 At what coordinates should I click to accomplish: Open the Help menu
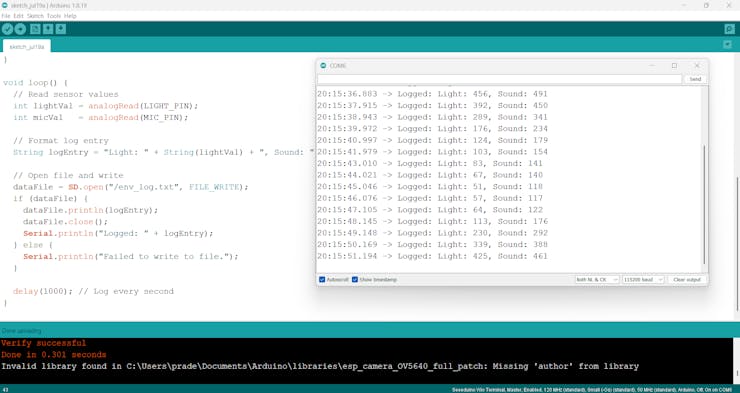tap(70, 16)
